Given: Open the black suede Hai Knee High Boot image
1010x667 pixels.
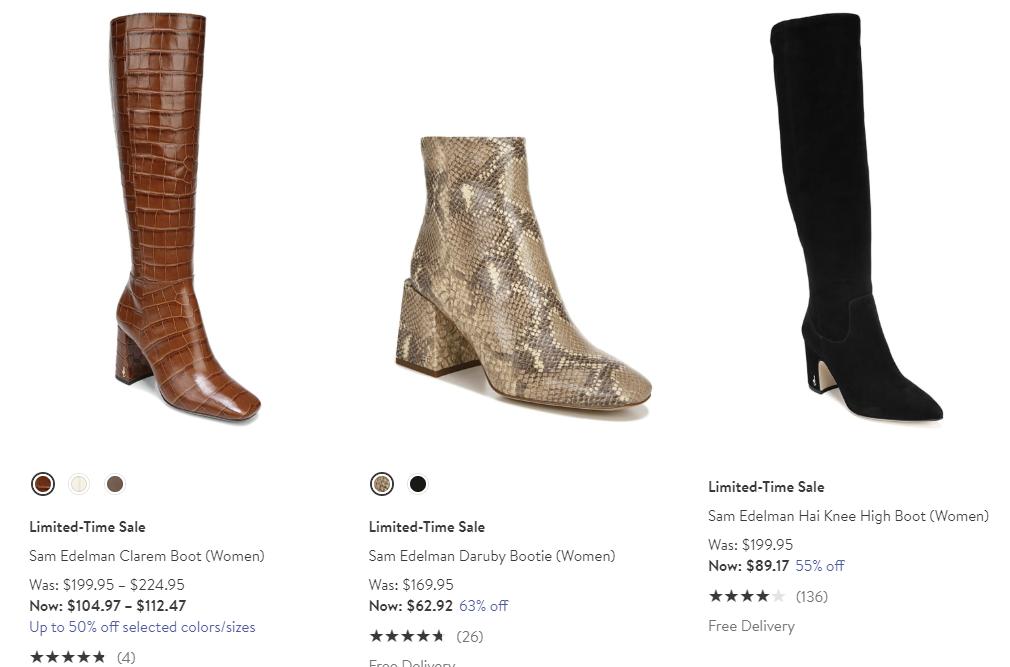Looking at the screenshot, I should coord(850,220).
